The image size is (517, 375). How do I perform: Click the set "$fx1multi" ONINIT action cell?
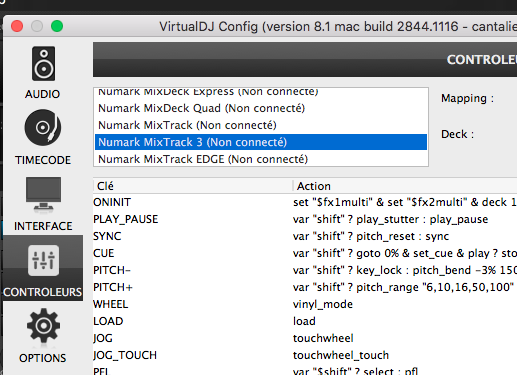pos(405,202)
